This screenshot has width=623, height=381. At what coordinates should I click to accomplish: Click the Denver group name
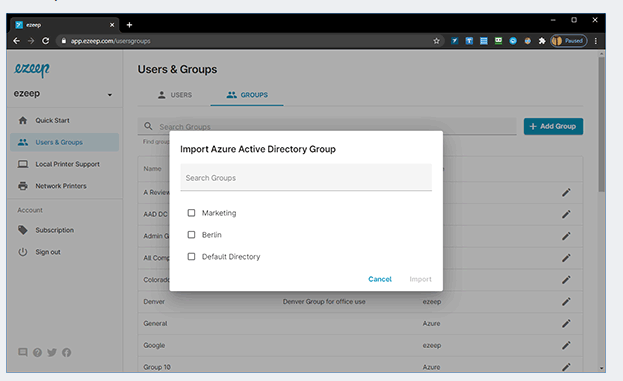click(x=154, y=302)
